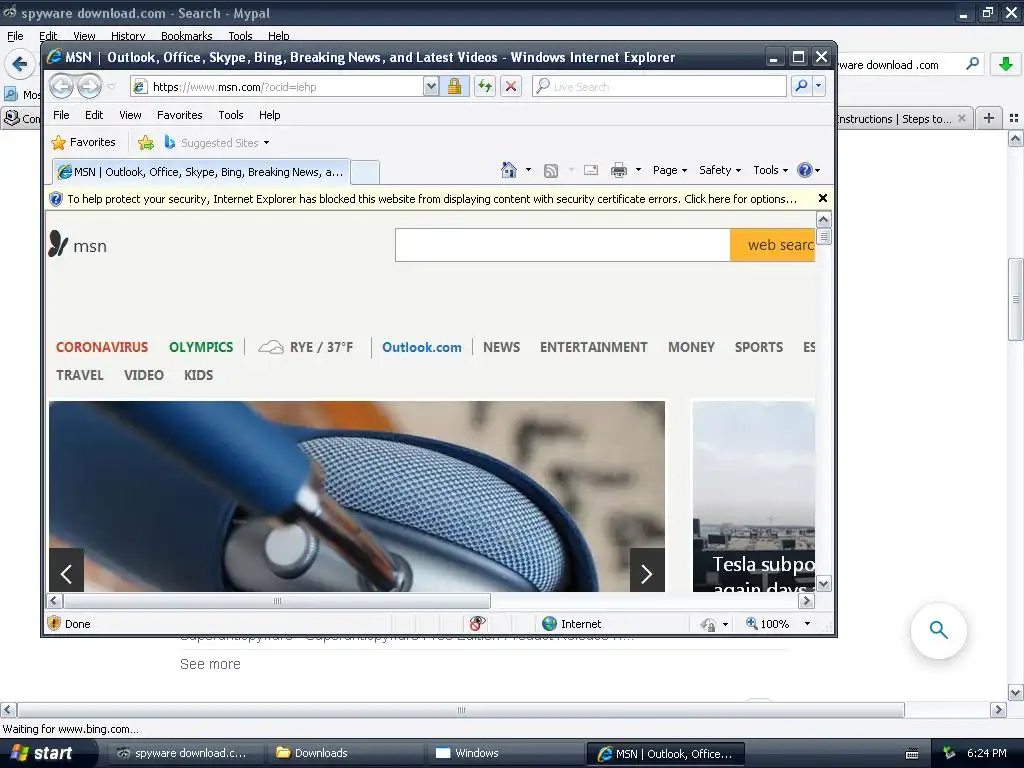Select the MSN page tab
1024x768 pixels.
(x=201, y=172)
